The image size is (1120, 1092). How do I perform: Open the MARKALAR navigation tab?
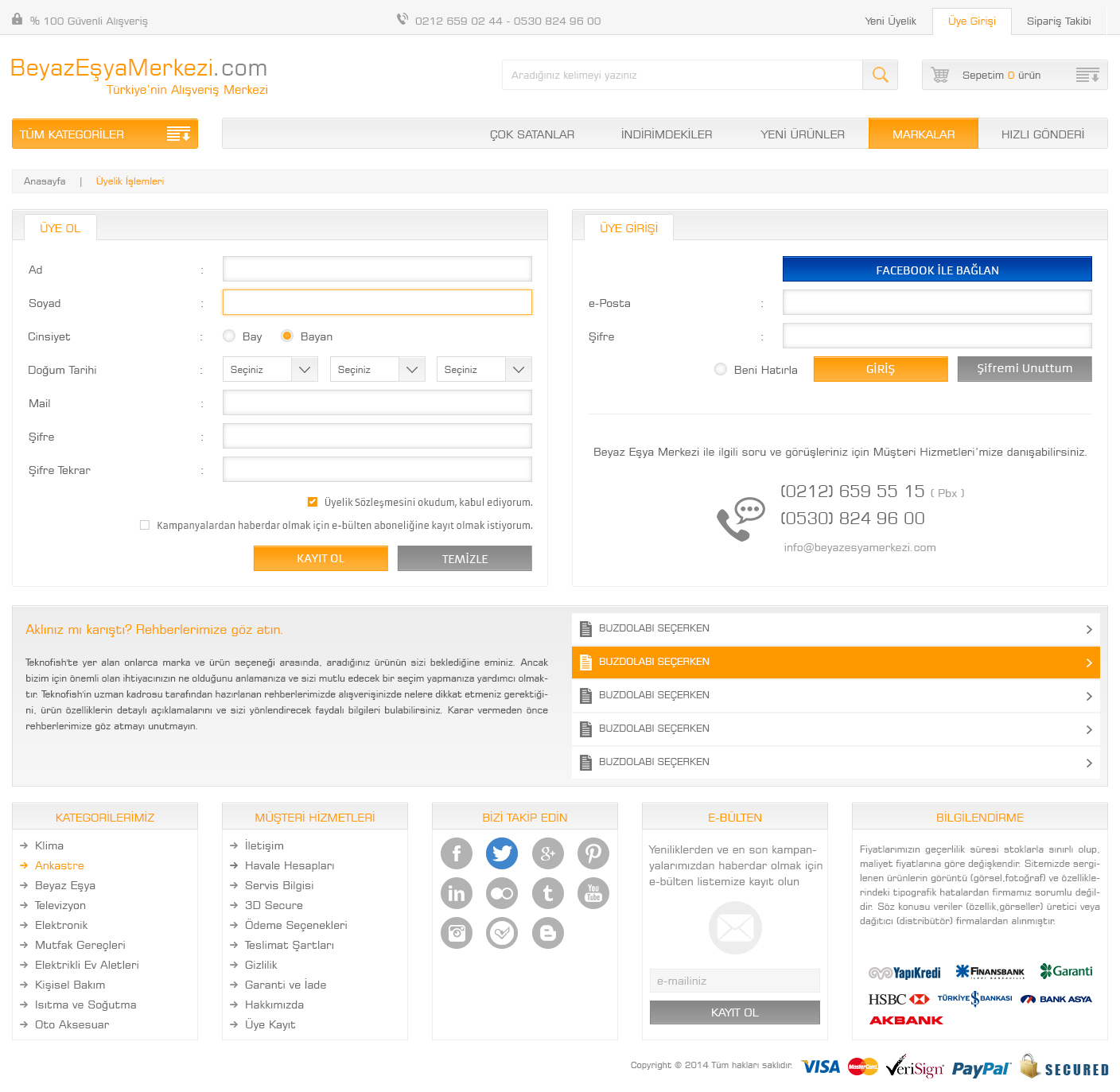(923, 134)
